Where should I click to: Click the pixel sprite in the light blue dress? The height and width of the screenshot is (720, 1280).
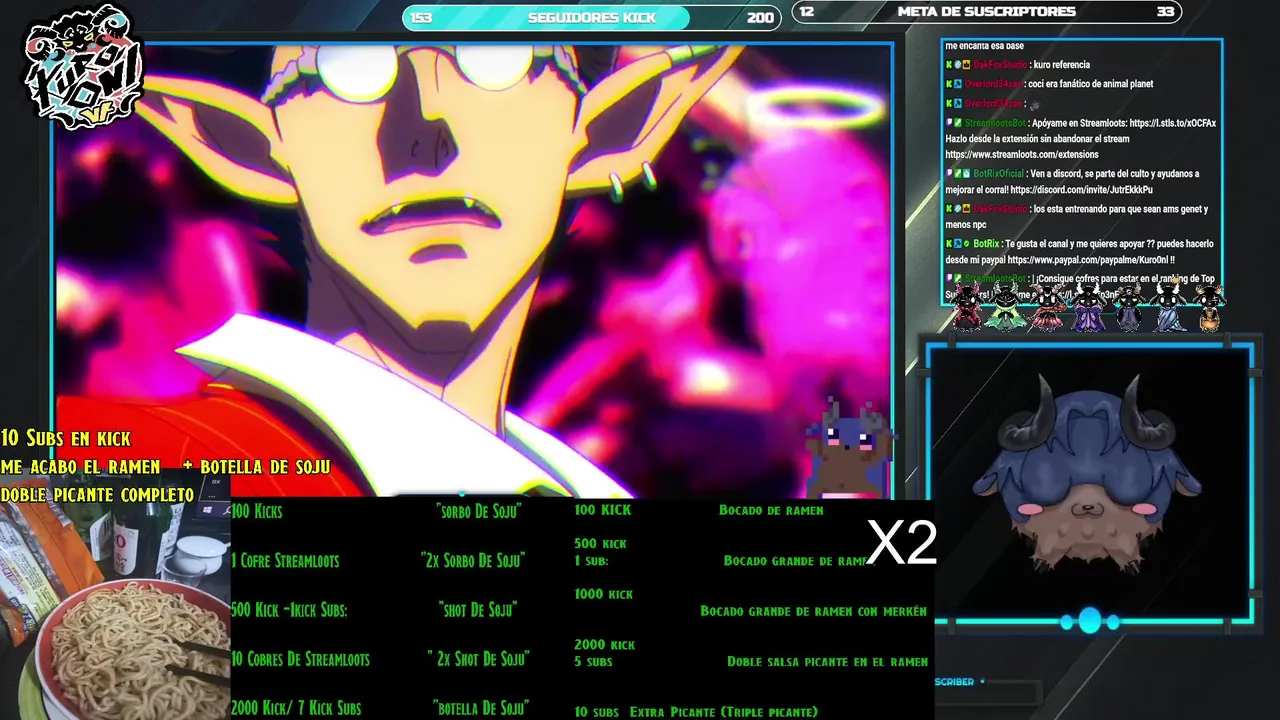coord(1167,306)
